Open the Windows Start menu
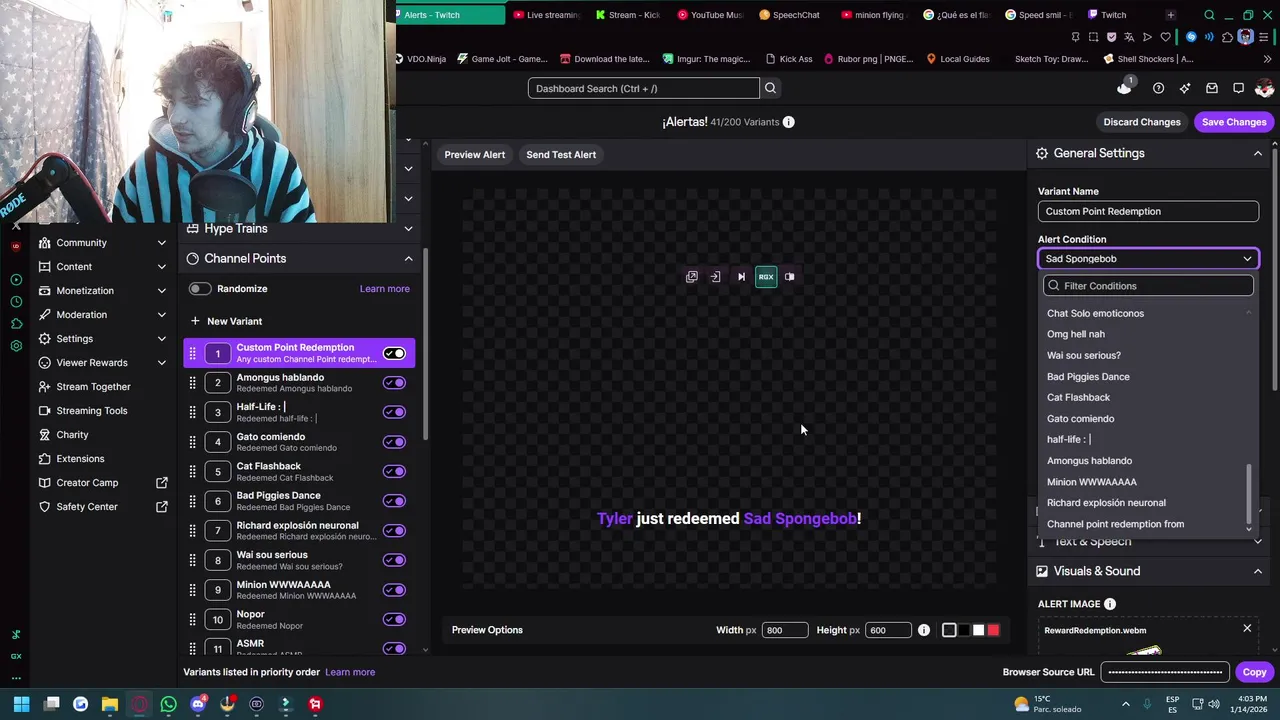Viewport: 1280px width, 720px height. coord(21,704)
